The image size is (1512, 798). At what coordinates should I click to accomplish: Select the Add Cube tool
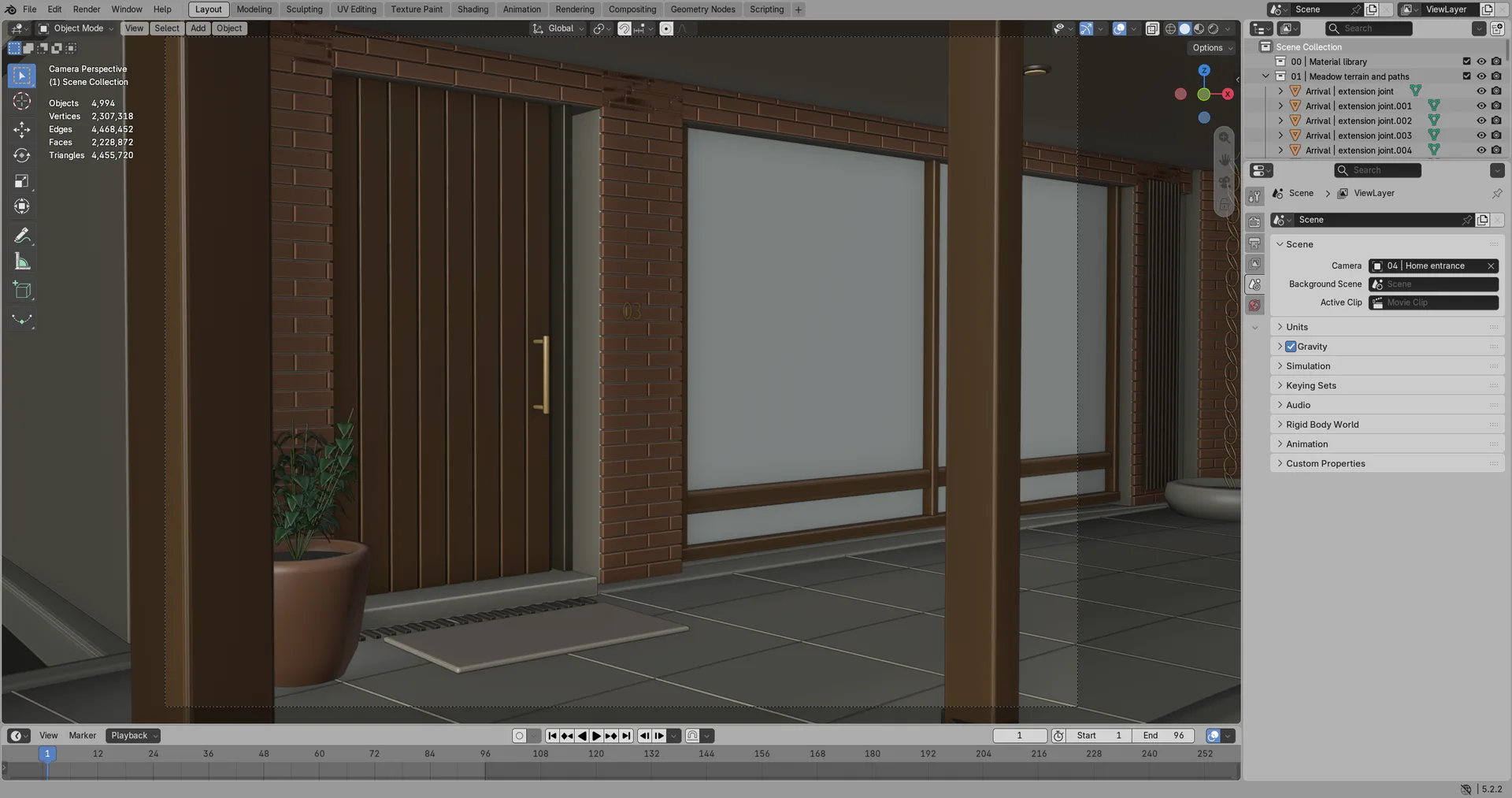[x=22, y=290]
